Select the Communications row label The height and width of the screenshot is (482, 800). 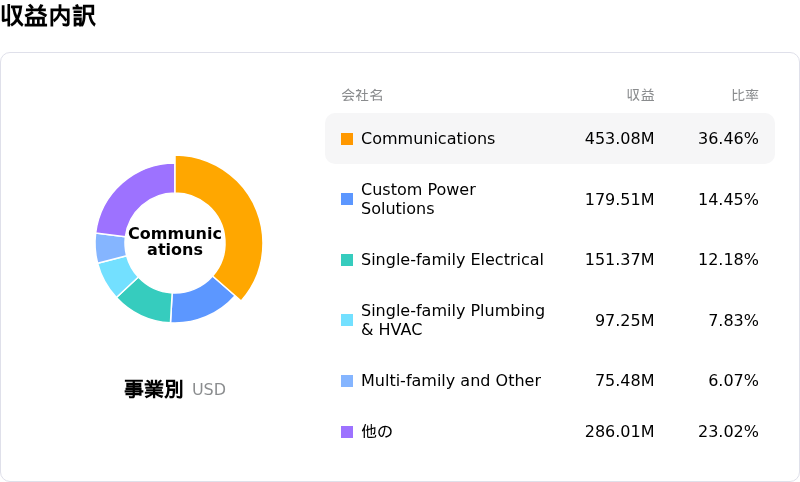coord(428,138)
